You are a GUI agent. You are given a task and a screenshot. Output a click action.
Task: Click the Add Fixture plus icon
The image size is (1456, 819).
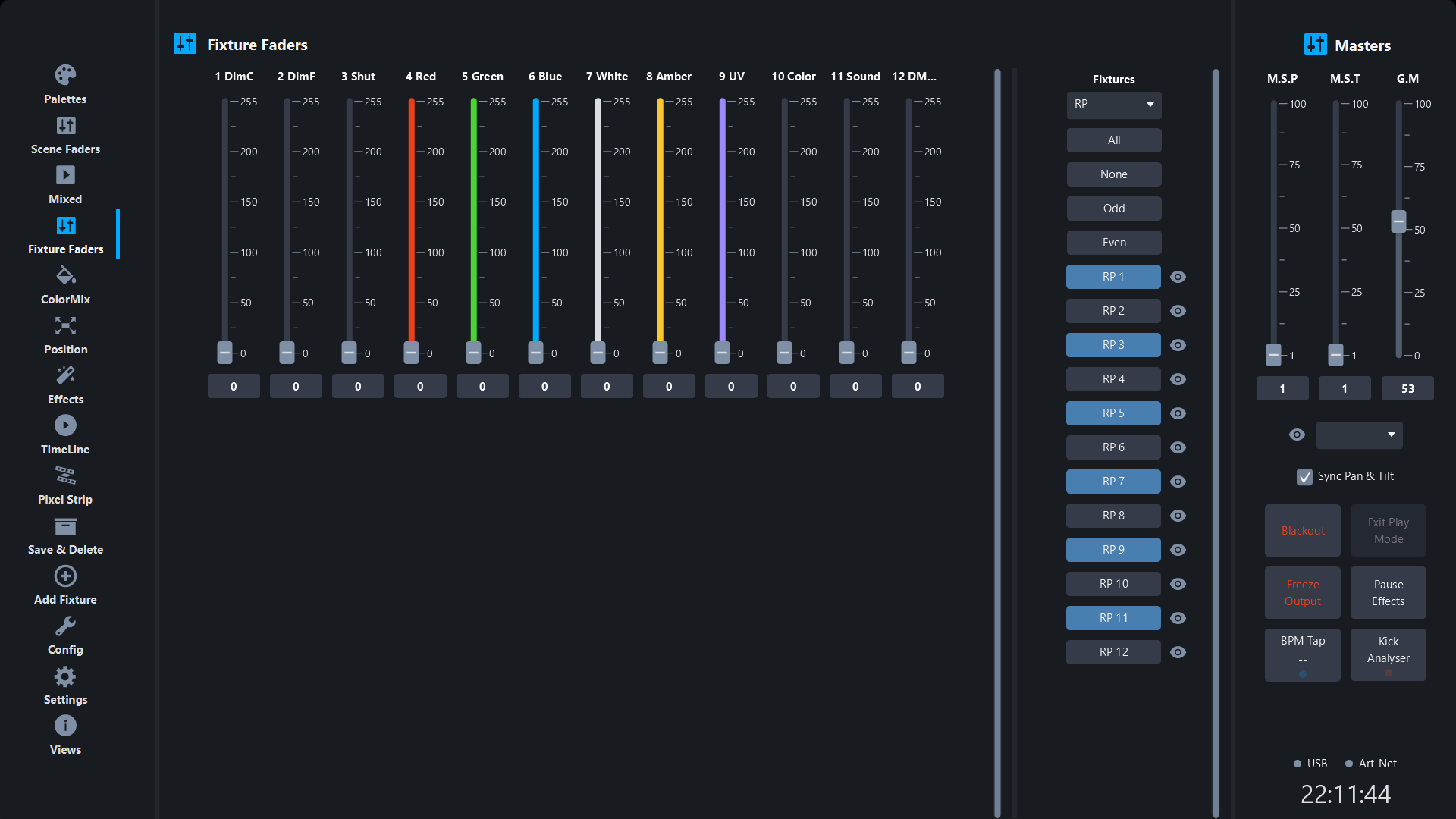point(65,576)
